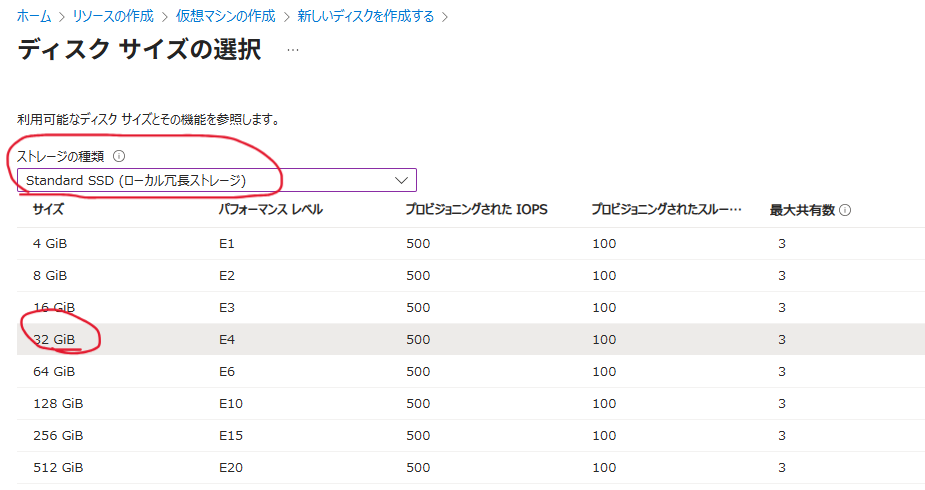Select the 4 GiB disk size row
The image size is (925, 490).
pos(471,244)
